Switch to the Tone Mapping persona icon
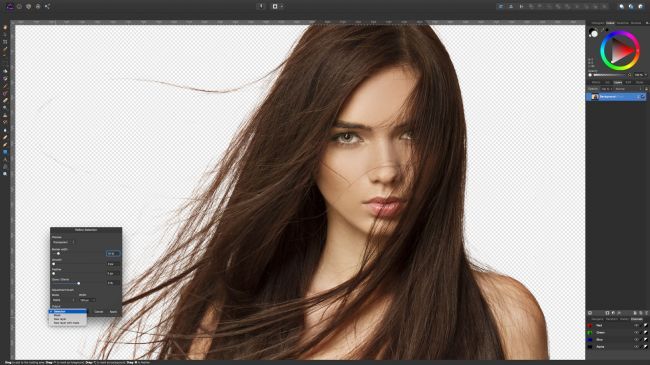The width and height of the screenshot is (650, 365). click(38, 7)
